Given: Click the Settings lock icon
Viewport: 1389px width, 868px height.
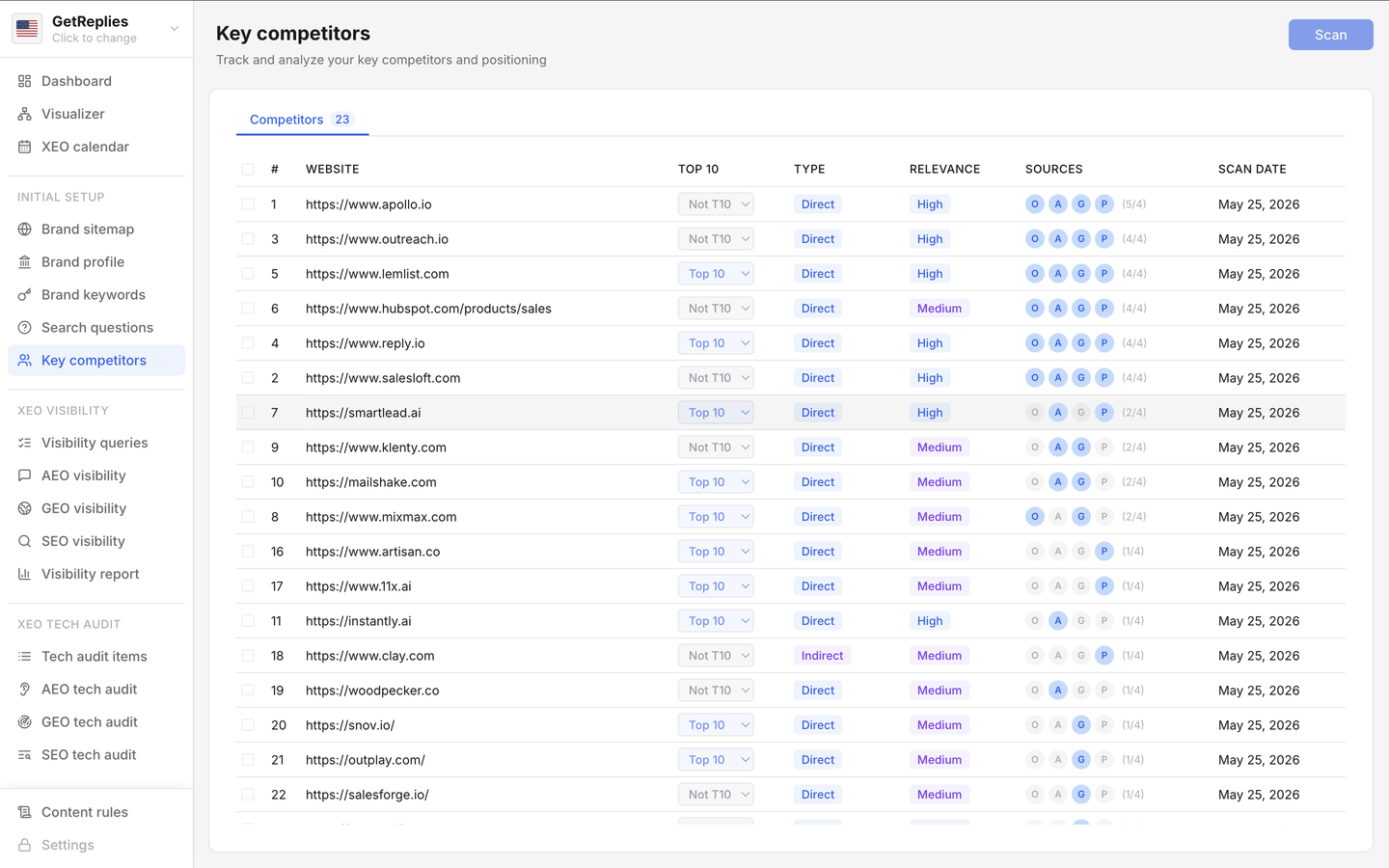Looking at the screenshot, I should point(25,845).
